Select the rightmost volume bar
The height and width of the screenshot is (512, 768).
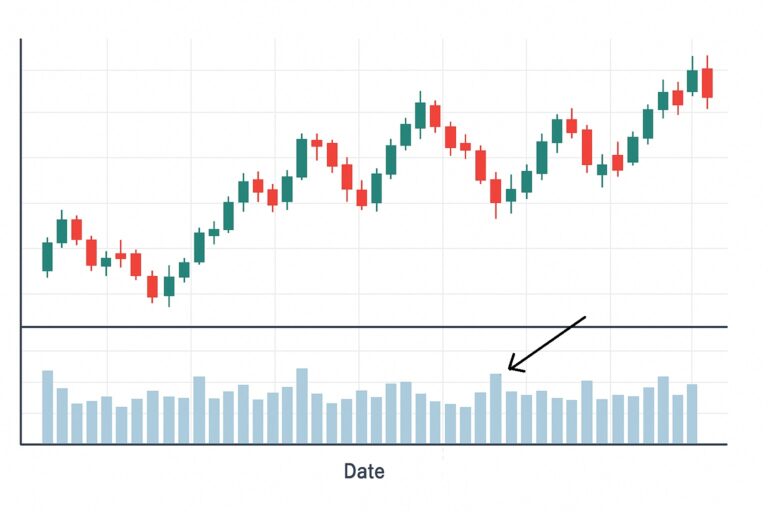[x=692, y=413]
